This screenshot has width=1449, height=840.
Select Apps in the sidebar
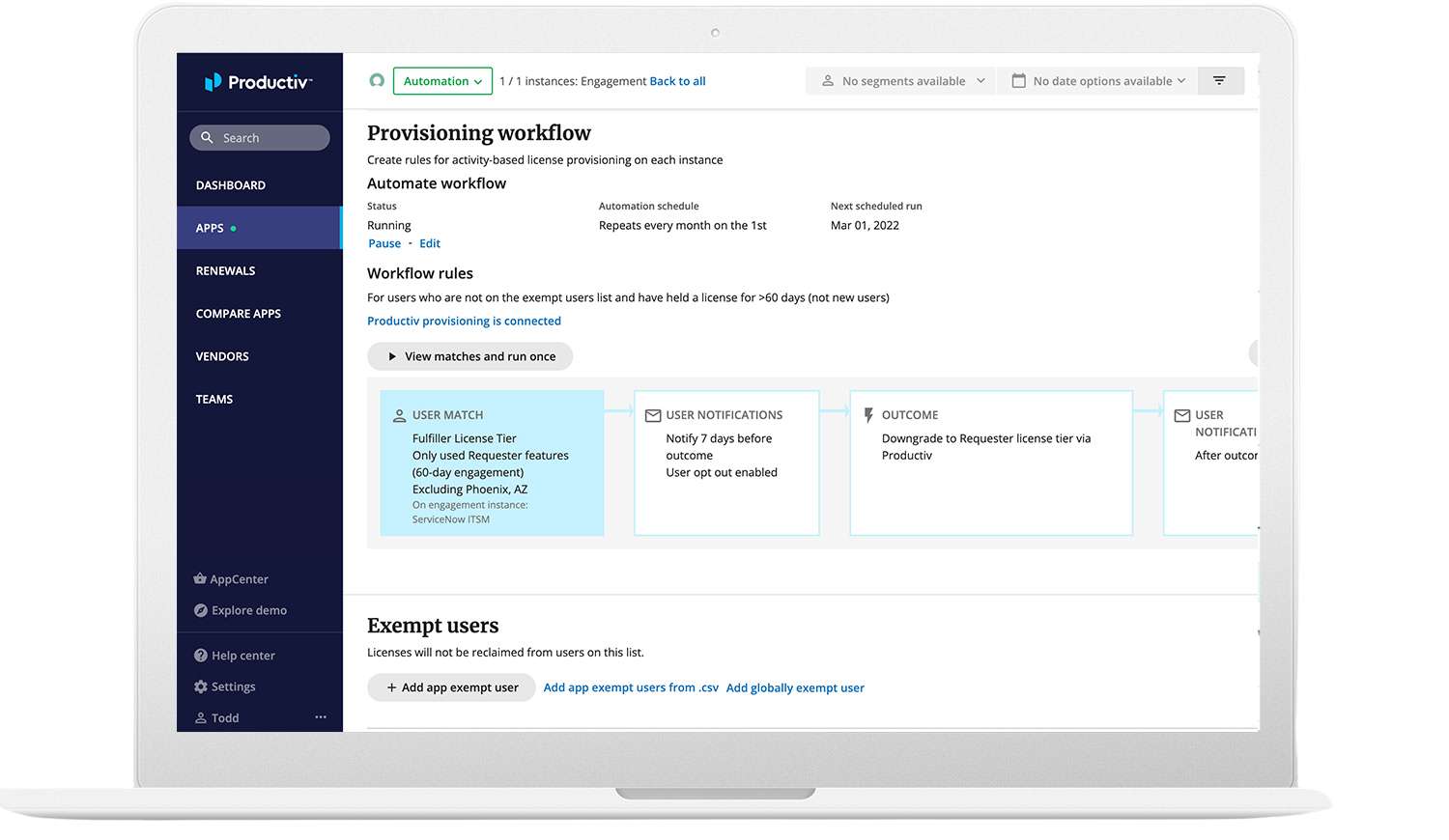tap(259, 228)
